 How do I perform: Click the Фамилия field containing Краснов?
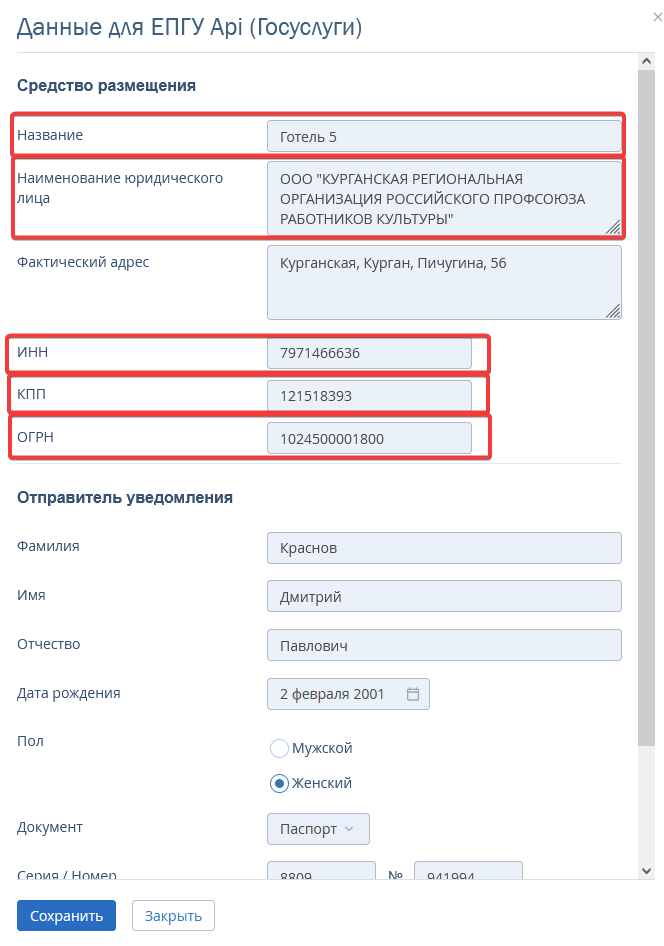coord(444,548)
